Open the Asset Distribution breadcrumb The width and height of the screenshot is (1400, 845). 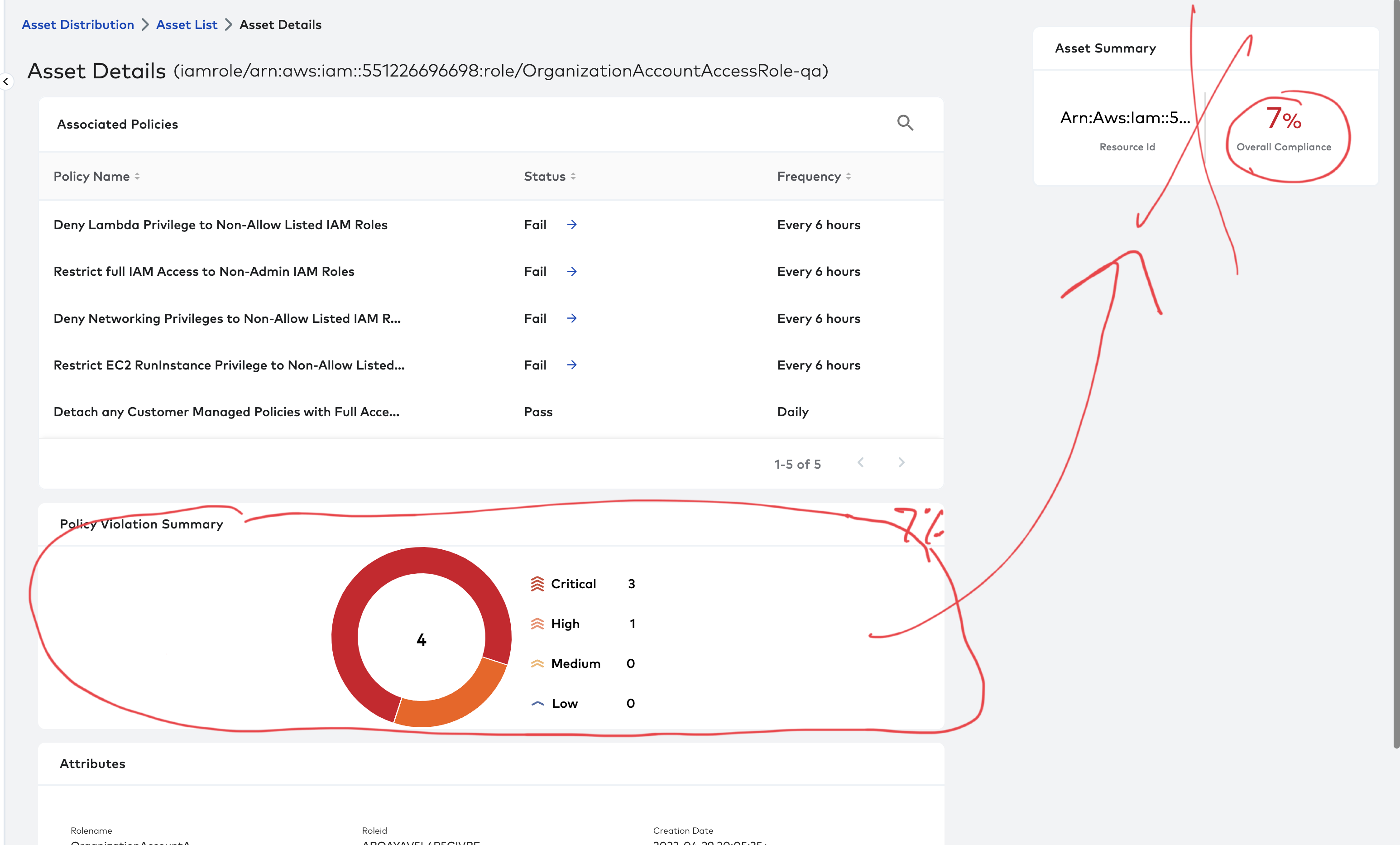pyautogui.click(x=78, y=24)
